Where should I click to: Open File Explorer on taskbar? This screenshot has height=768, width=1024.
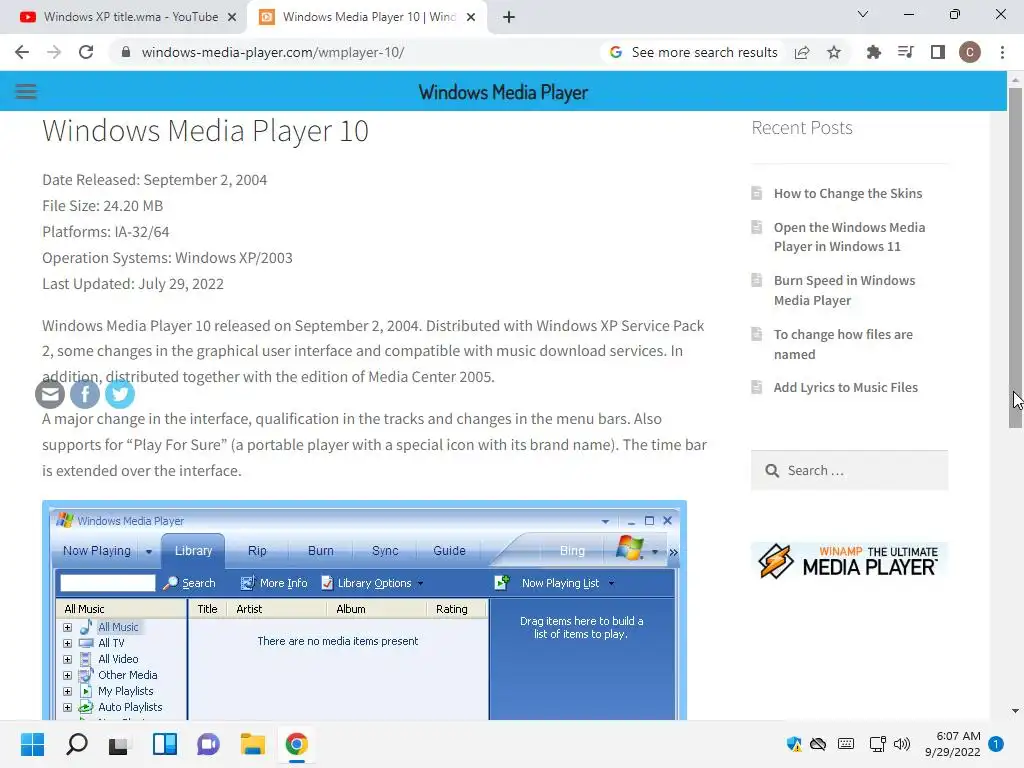click(252, 744)
